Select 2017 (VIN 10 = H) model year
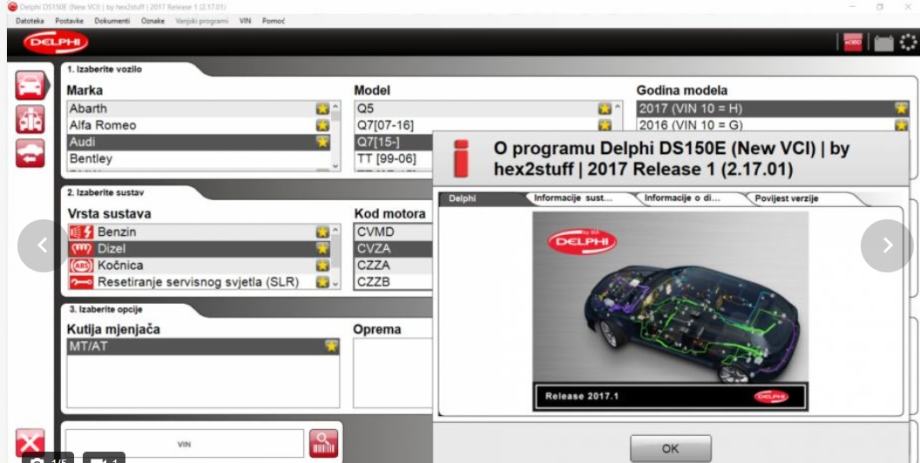 point(773,109)
